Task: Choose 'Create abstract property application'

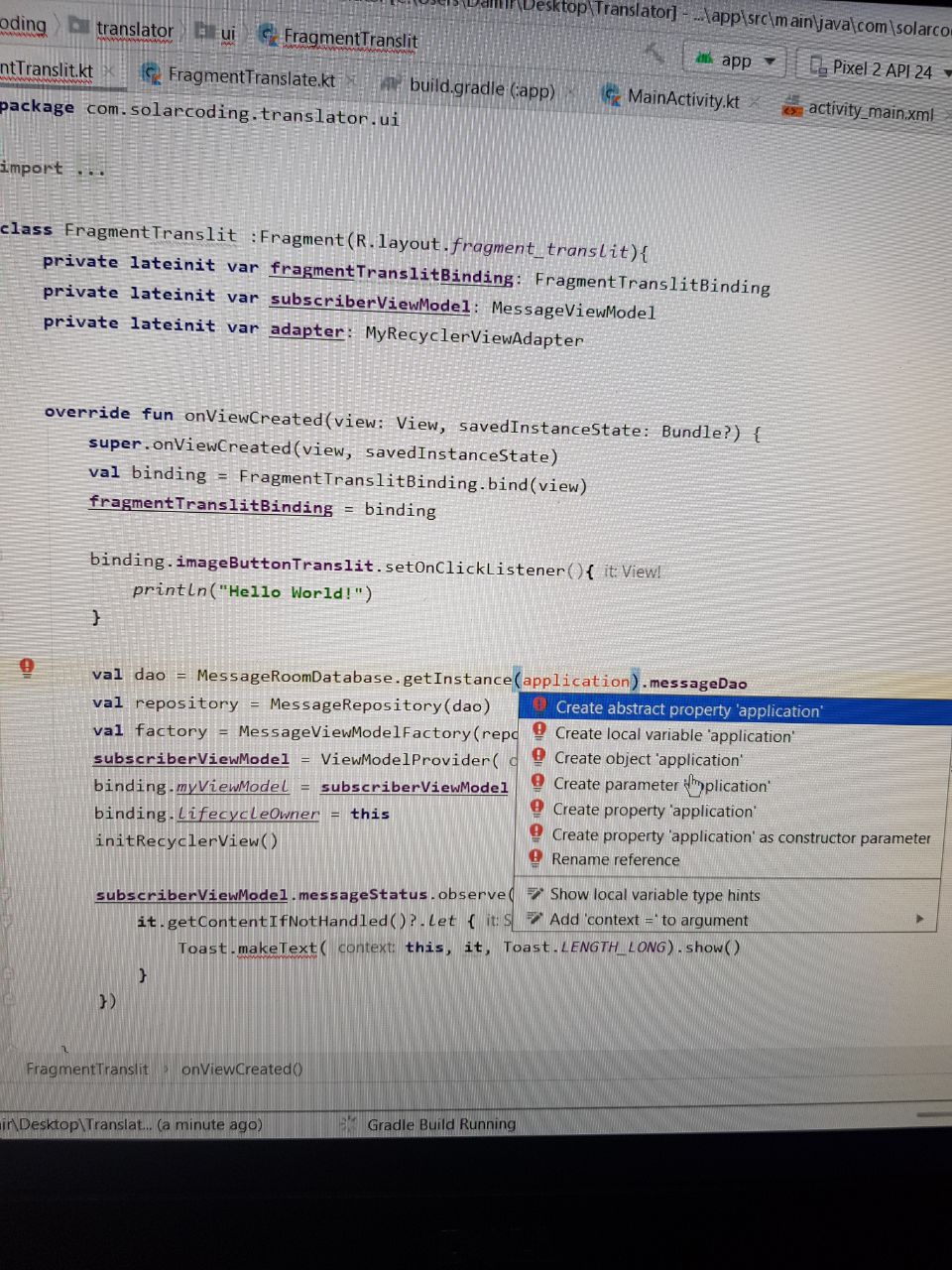Action: point(734,709)
